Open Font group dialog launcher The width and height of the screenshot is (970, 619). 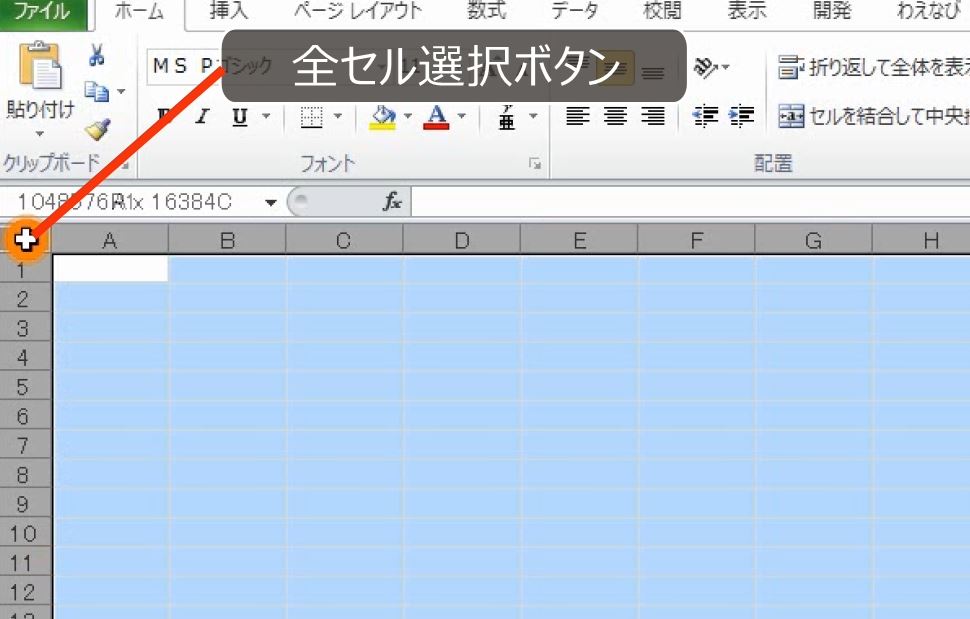535,164
